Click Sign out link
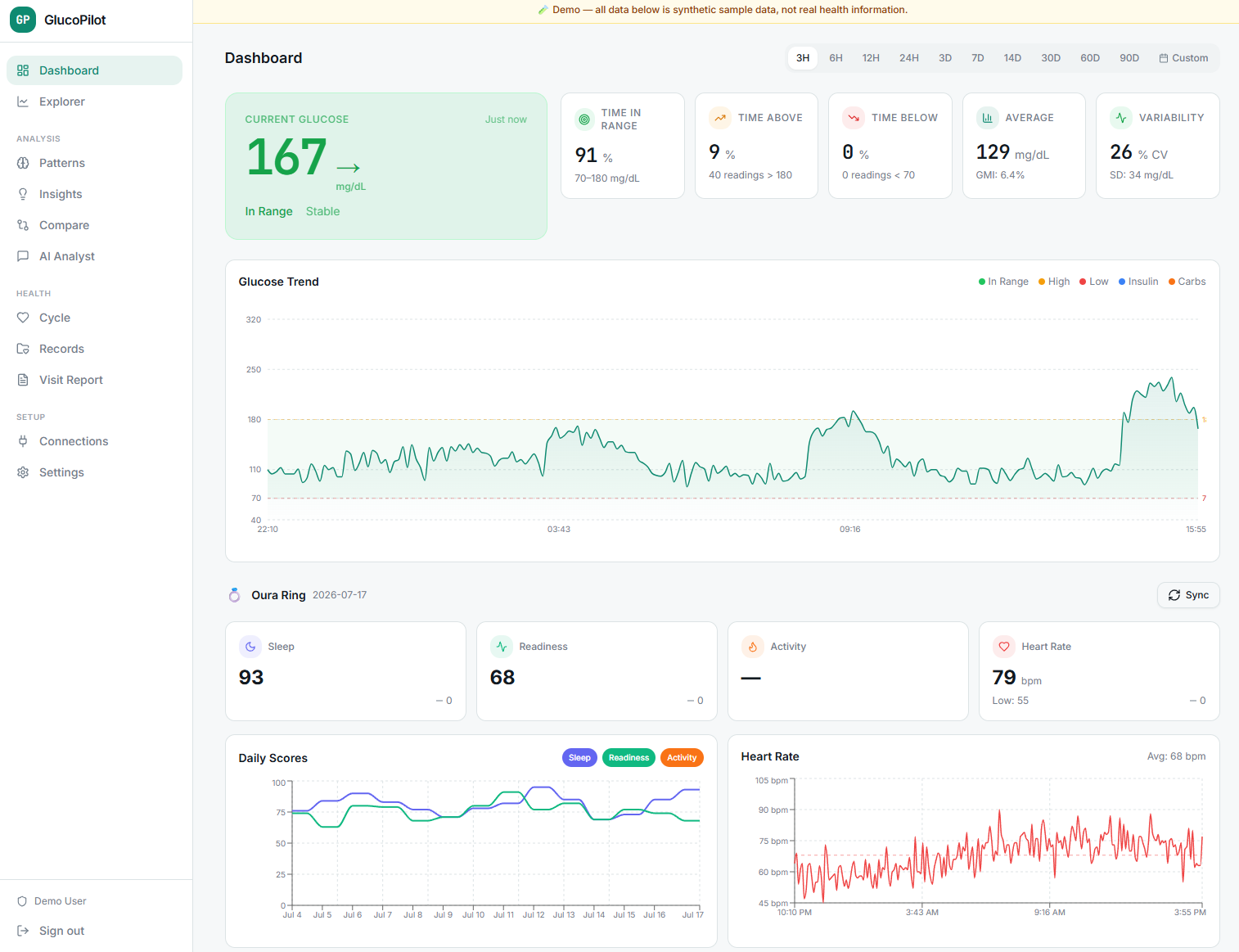1239x952 pixels. pyautogui.click(x=94, y=931)
